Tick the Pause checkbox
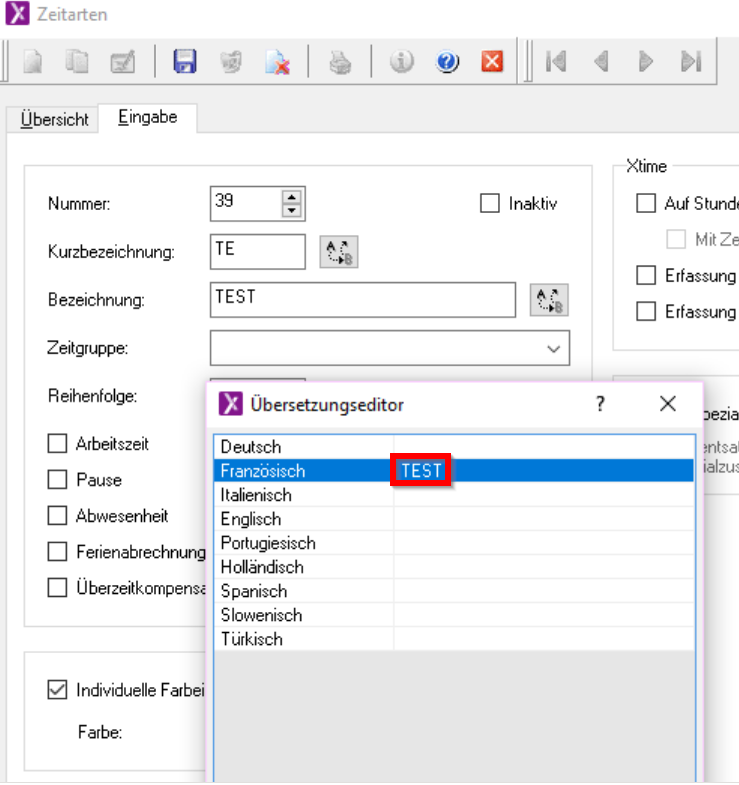The height and width of the screenshot is (785, 739). [x=58, y=480]
